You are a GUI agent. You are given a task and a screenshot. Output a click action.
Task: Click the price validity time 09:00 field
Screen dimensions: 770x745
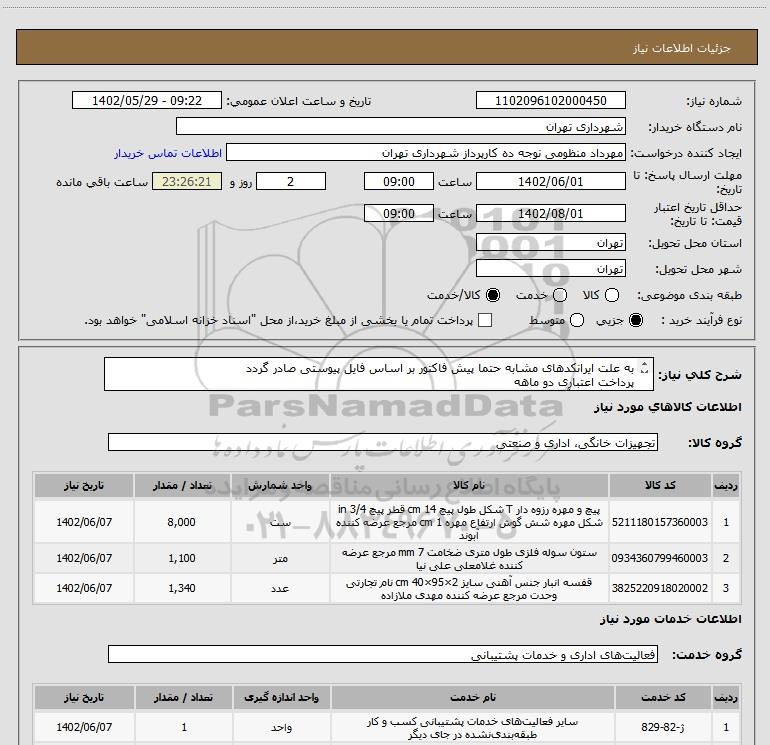tap(399, 214)
